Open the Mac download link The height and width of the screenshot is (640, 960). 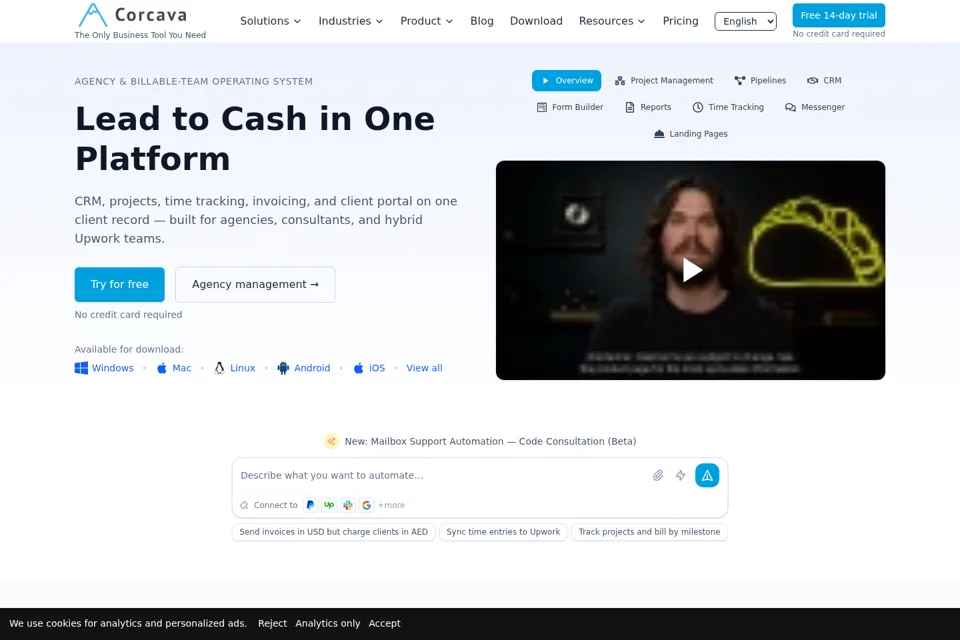click(174, 368)
